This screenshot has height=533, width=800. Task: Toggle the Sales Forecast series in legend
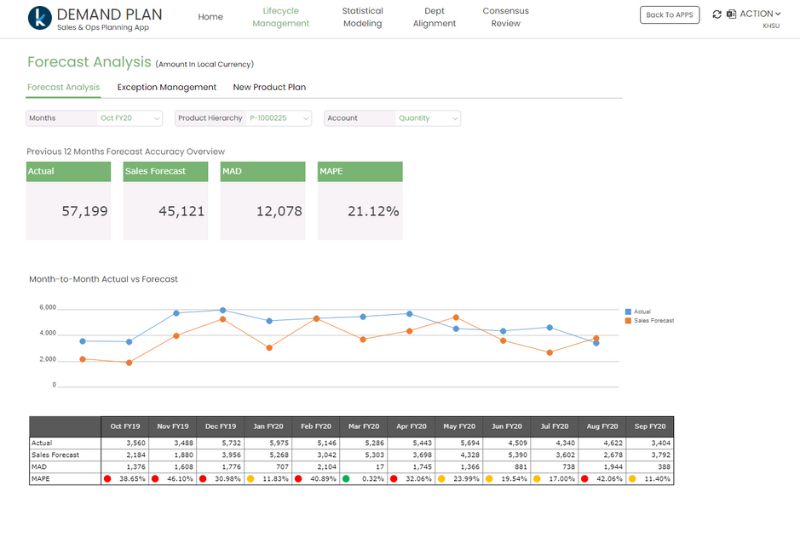[650, 321]
